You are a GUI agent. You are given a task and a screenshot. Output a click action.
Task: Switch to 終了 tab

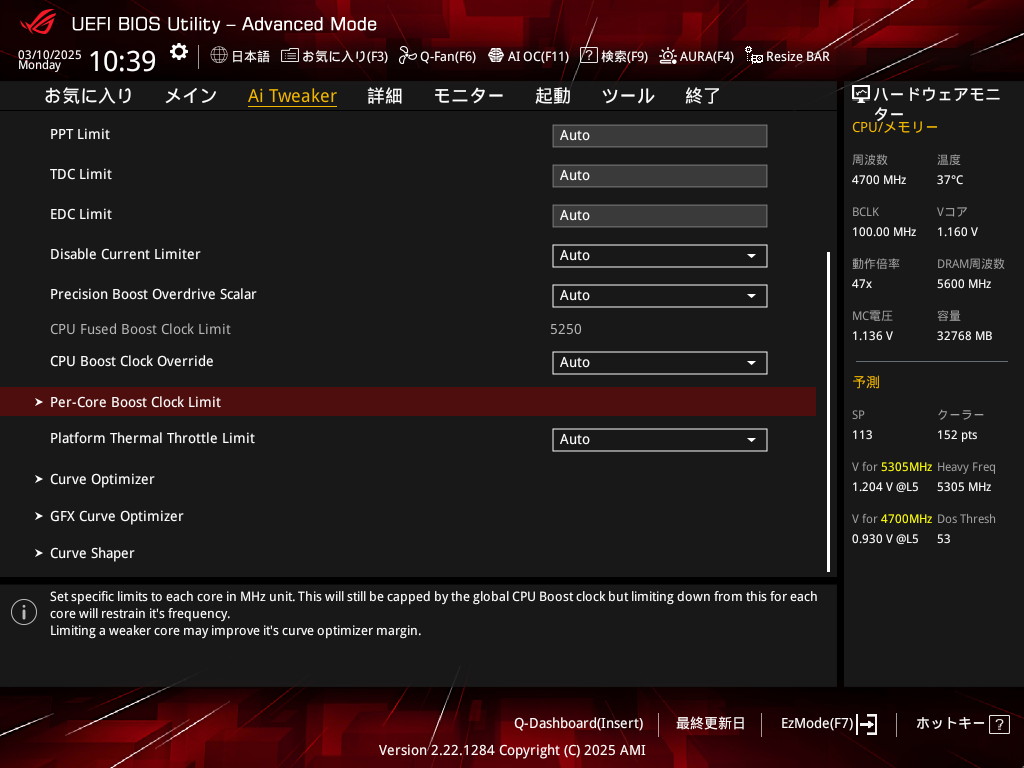703,96
